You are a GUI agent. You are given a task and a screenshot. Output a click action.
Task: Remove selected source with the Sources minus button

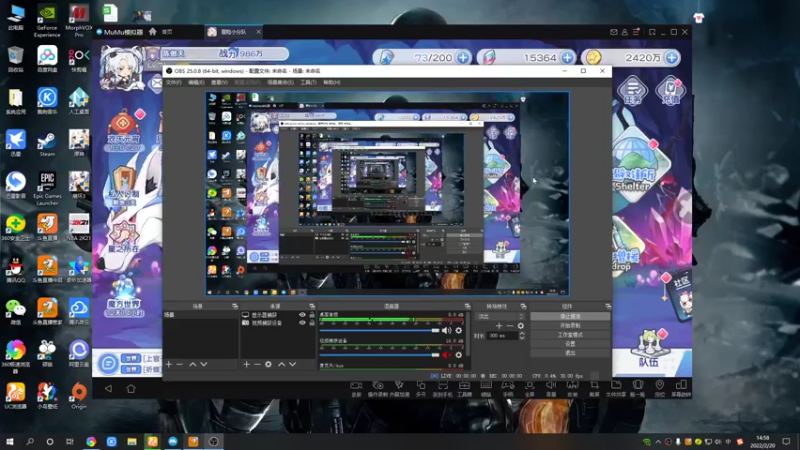[257, 364]
